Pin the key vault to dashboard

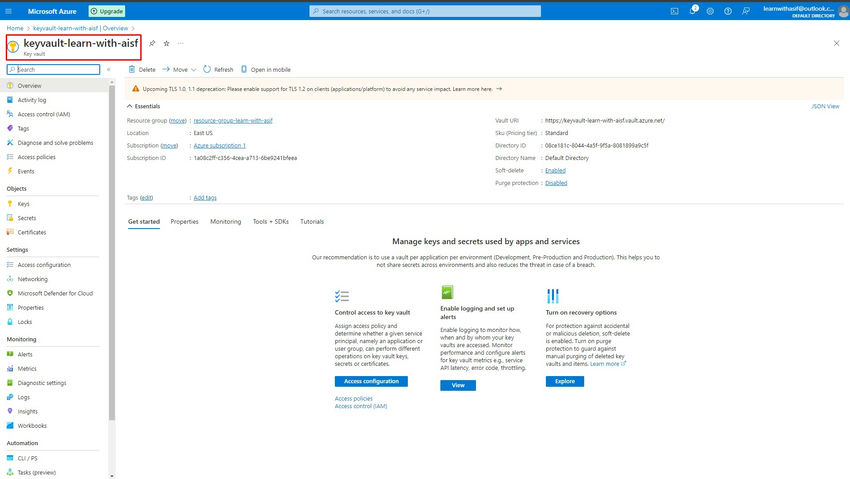pos(152,43)
